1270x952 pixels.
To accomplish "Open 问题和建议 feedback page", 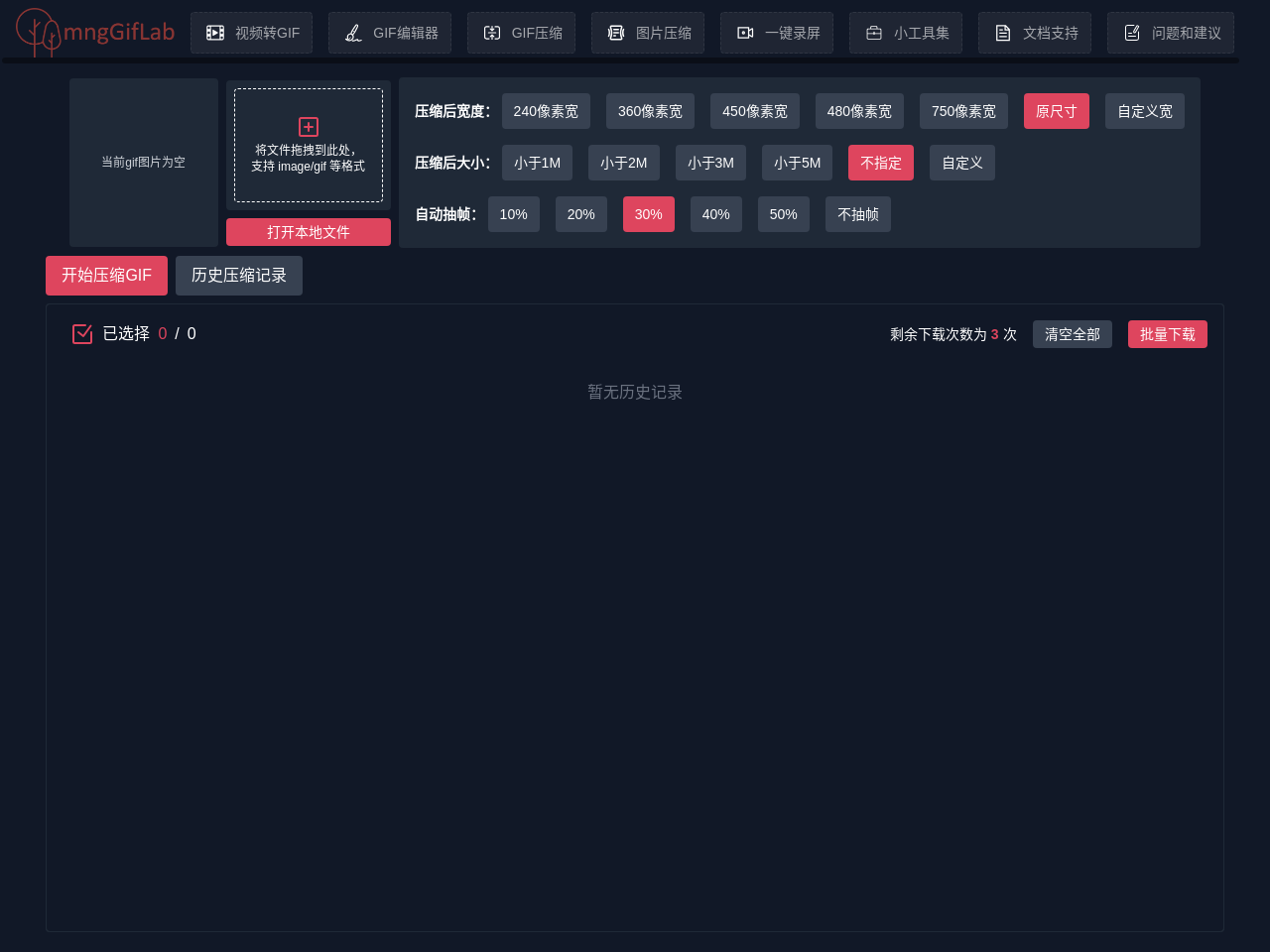I will [1171, 33].
